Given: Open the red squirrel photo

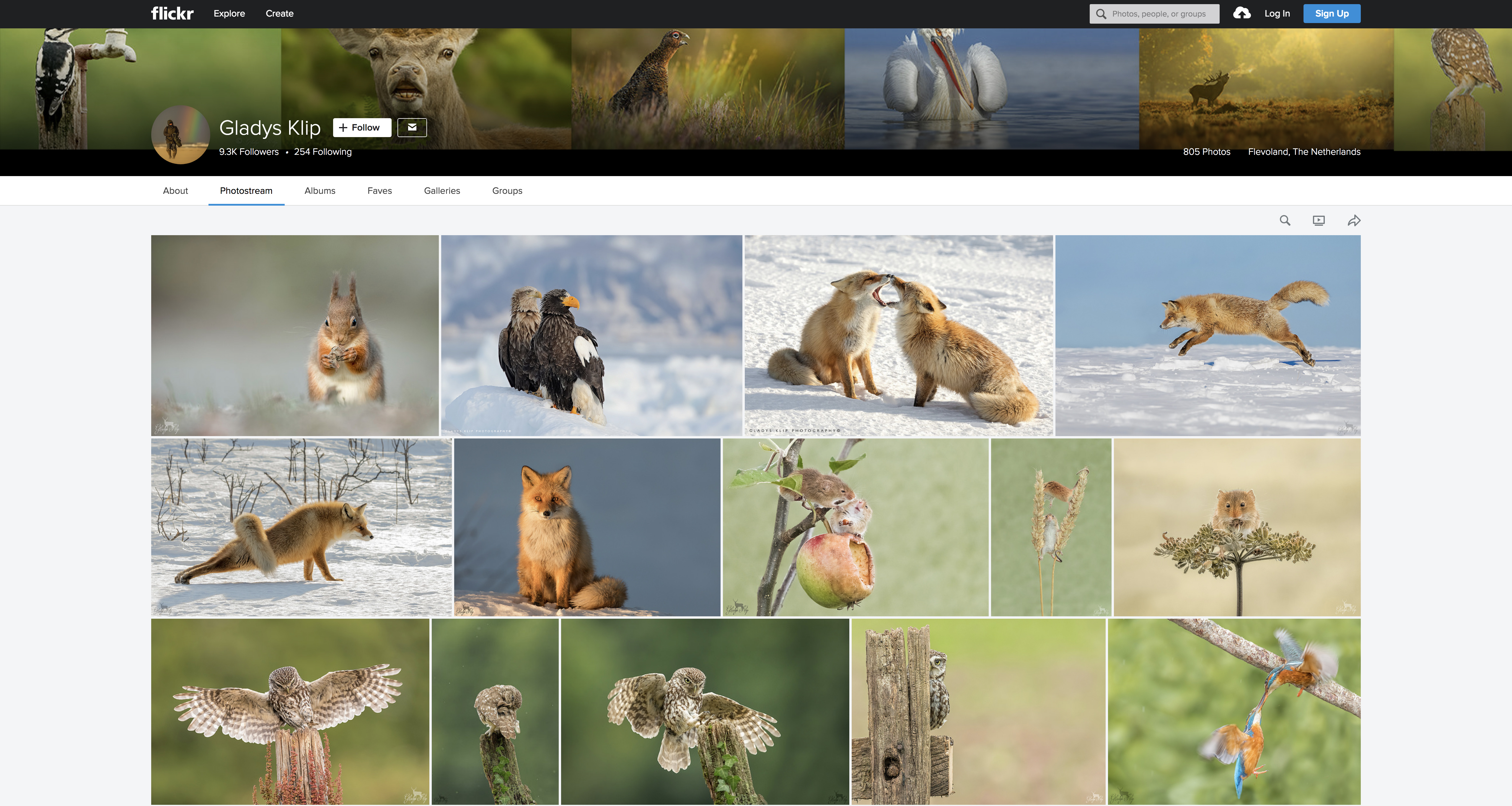Looking at the screenshot, I should [295, 335].
